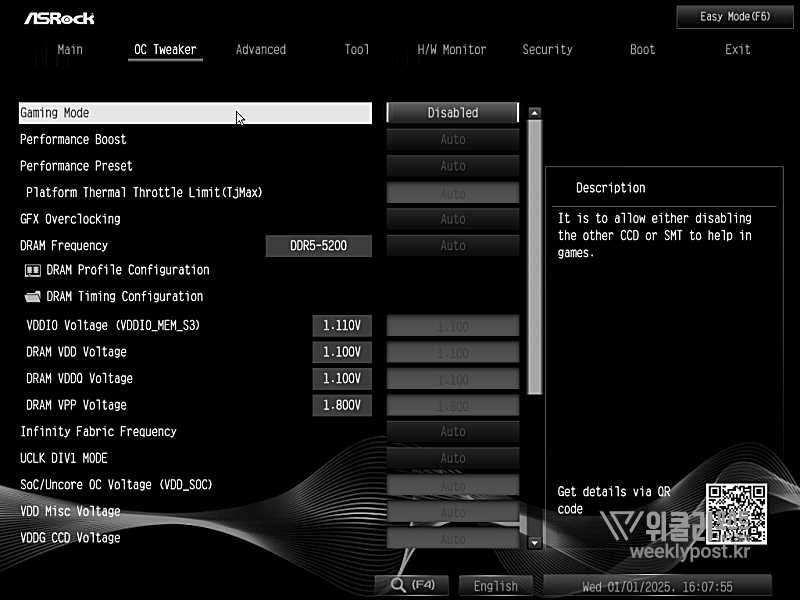Click the DDR5-5200 current value
Image resolution: width=800 pixels, height=600 pixels.
click(x=318, y=245)
